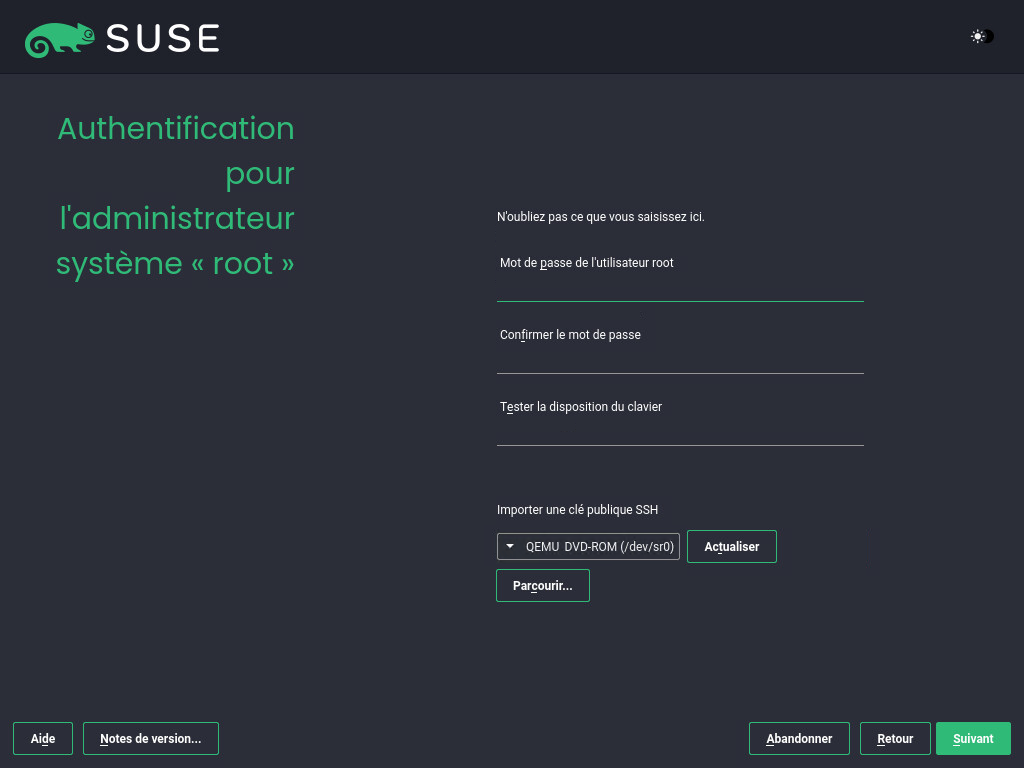Click Abandonner to abort installation
1024x768 pixels.
(x=799, y=739)
